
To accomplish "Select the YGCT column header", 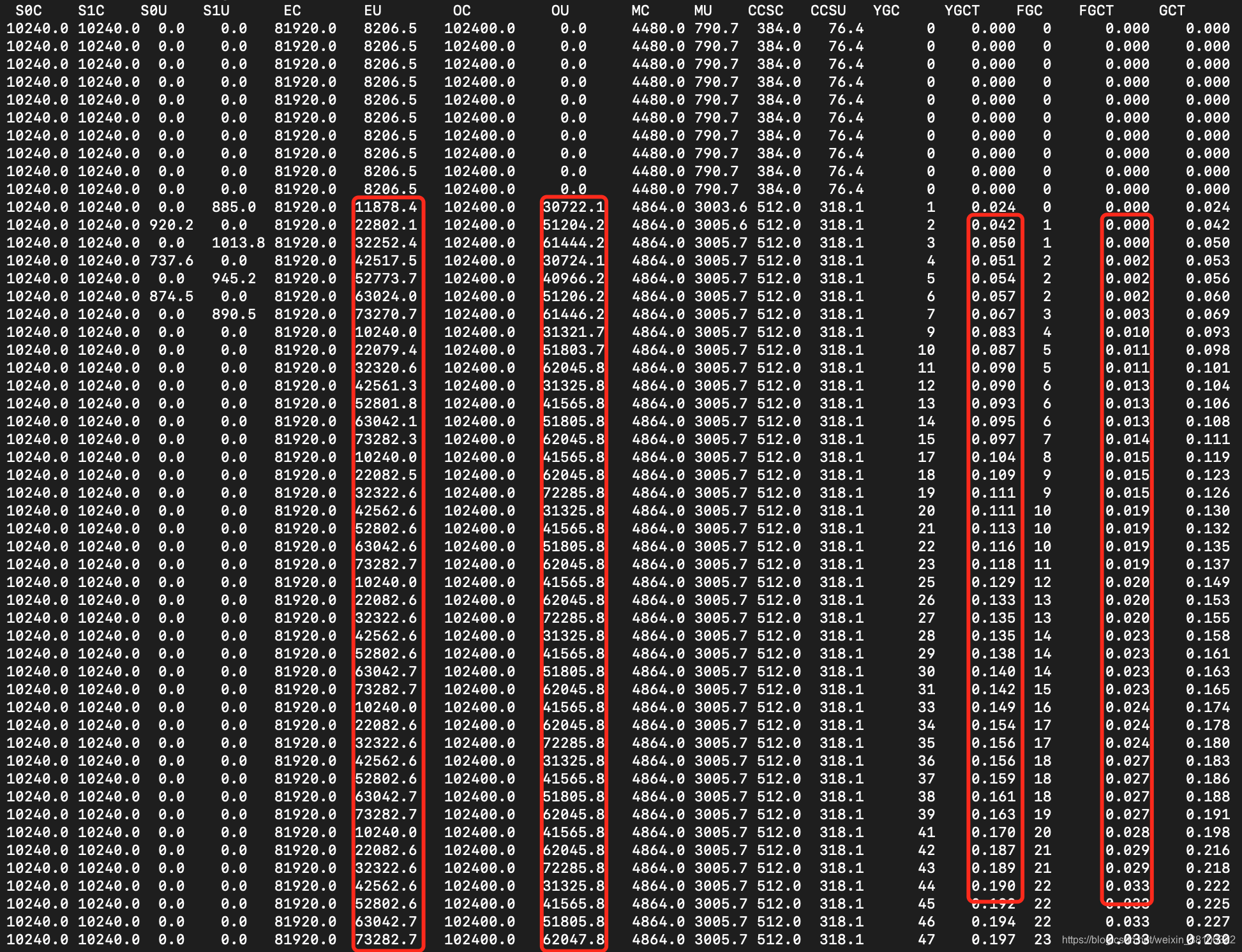I will coord(962,11).
